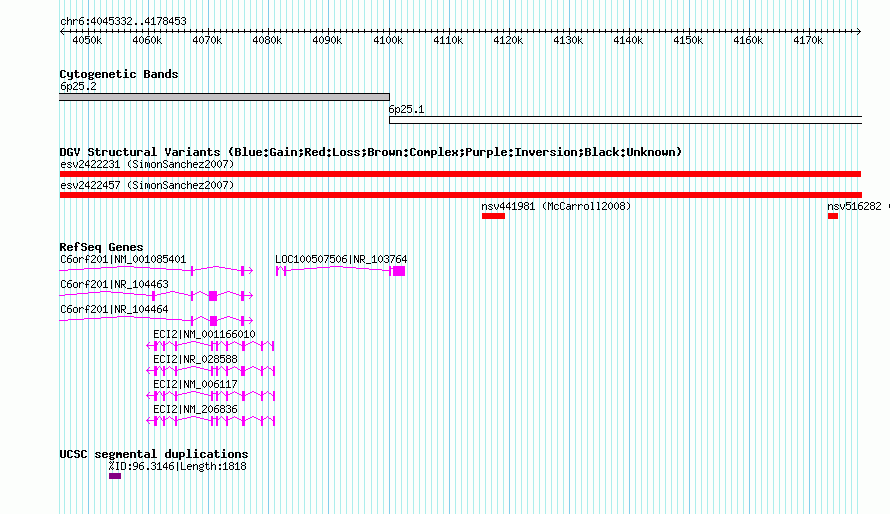
Task: Click the chr6:4045332..4178453 coordinate label
Action: click(x=123, y=22)
